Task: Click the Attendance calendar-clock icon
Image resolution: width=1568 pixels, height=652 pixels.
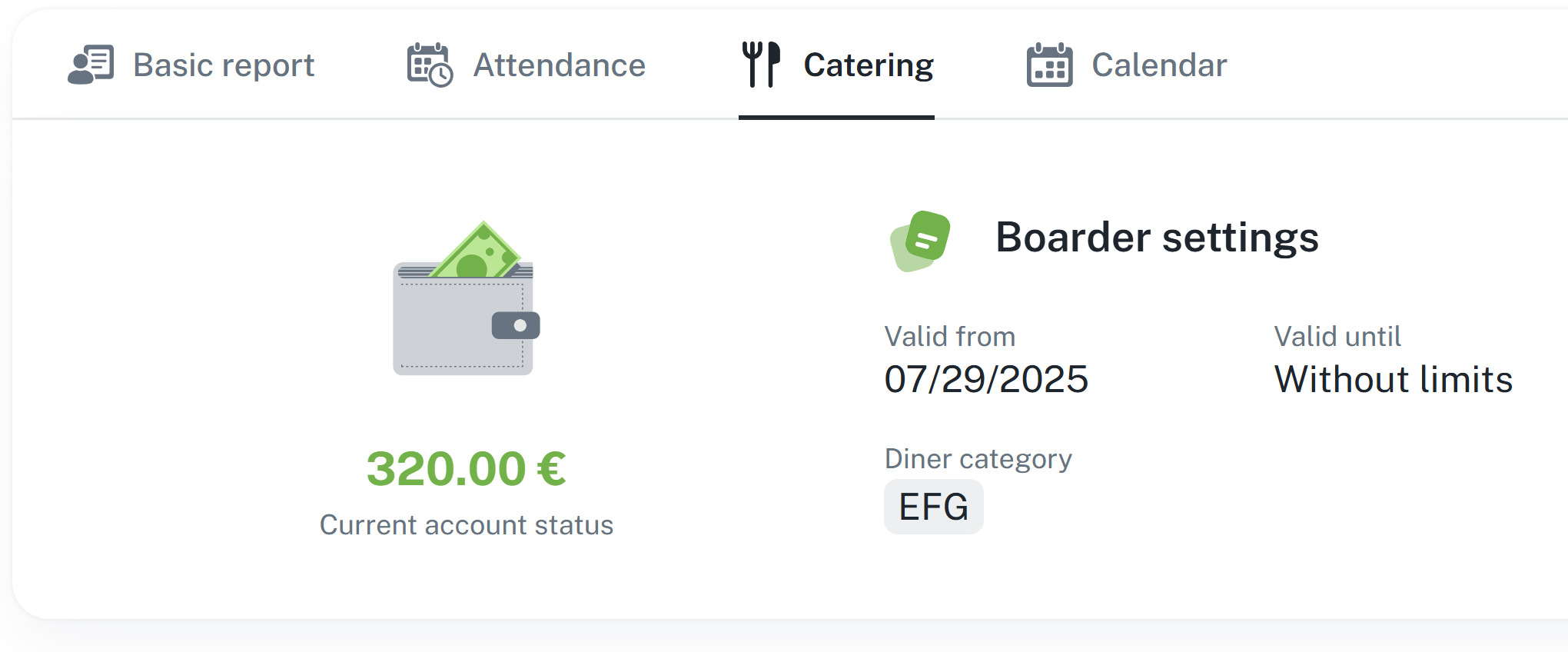Action: (430, 65)
